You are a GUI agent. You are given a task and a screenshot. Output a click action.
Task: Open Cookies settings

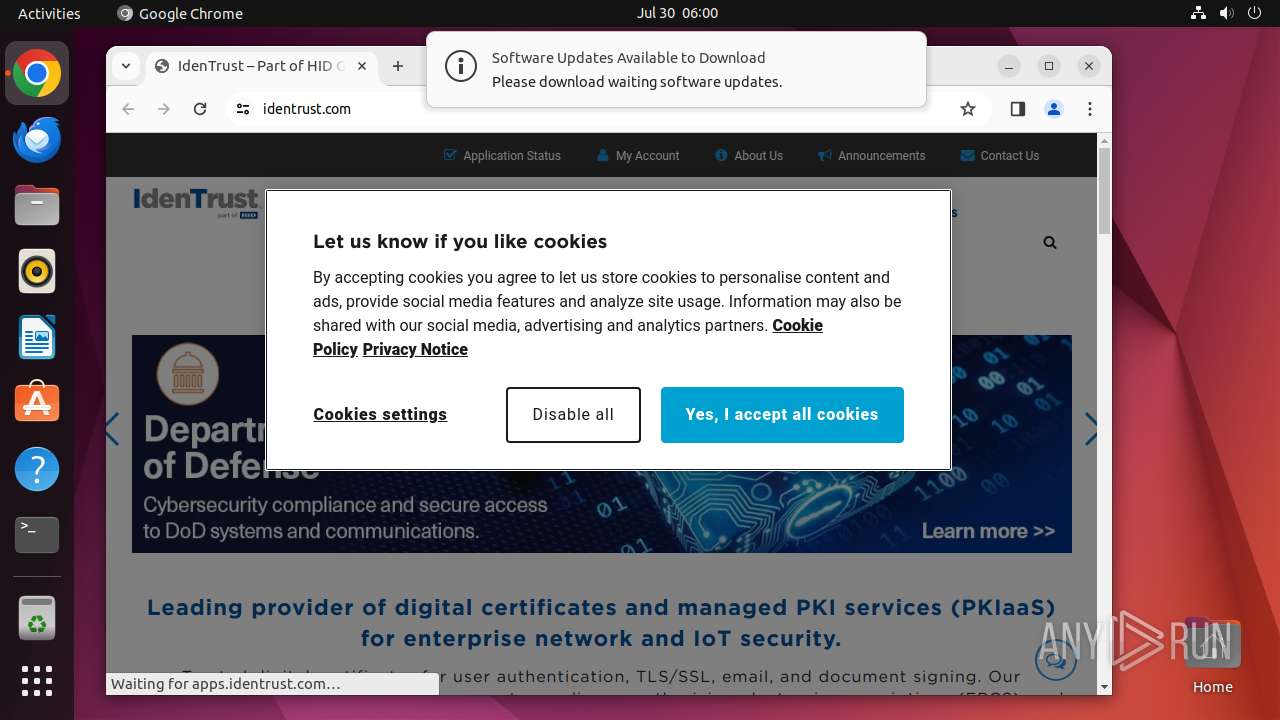tap(380, 414)
